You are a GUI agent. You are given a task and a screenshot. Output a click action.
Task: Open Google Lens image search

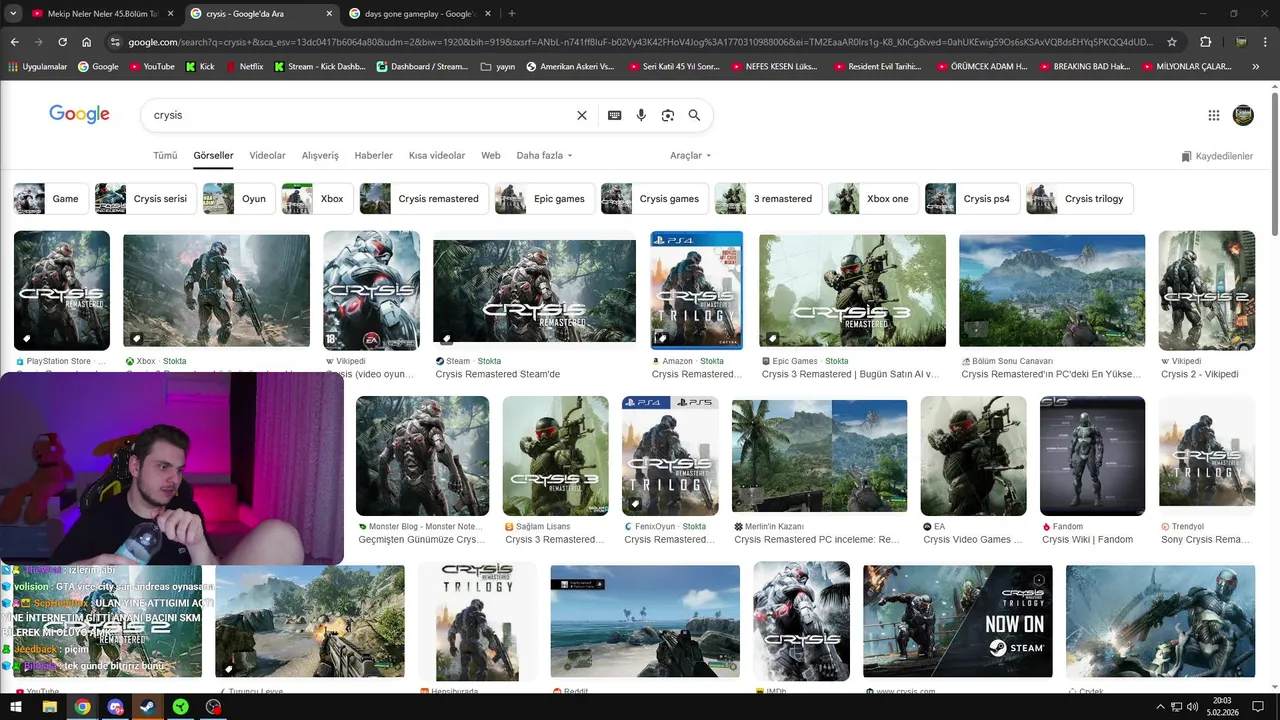668,115
